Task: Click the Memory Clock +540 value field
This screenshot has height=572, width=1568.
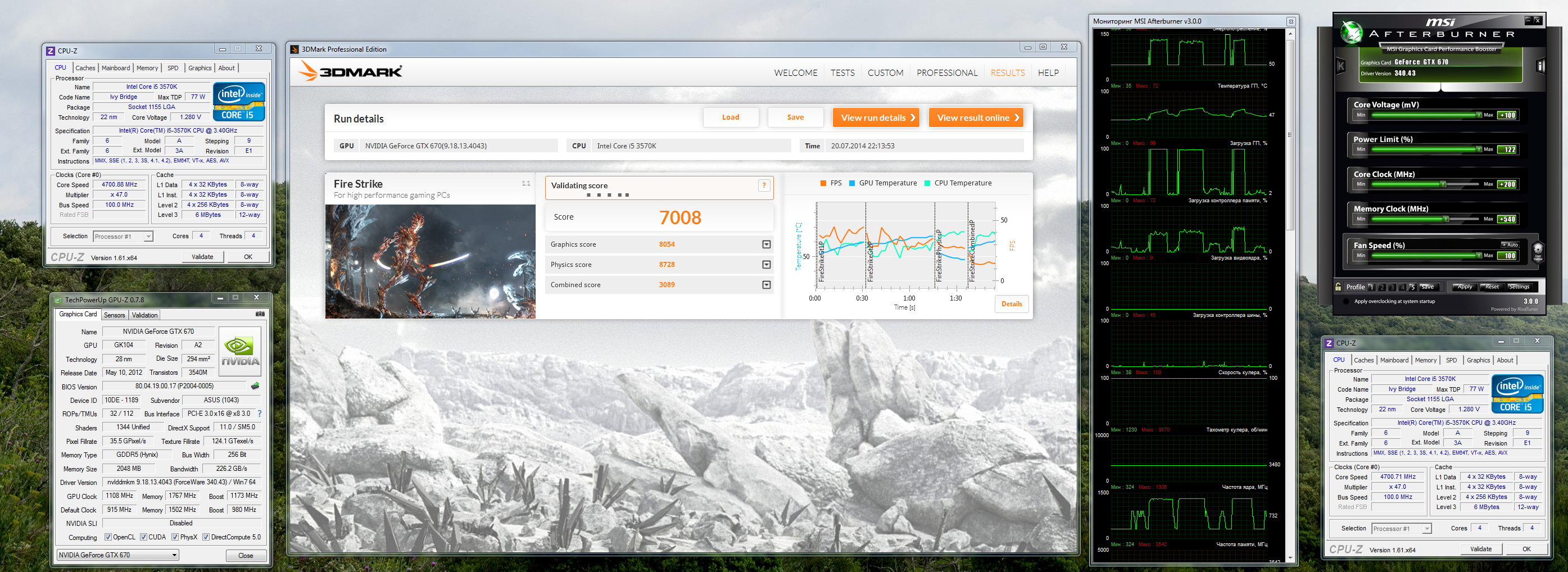Action: [1507, 219]
